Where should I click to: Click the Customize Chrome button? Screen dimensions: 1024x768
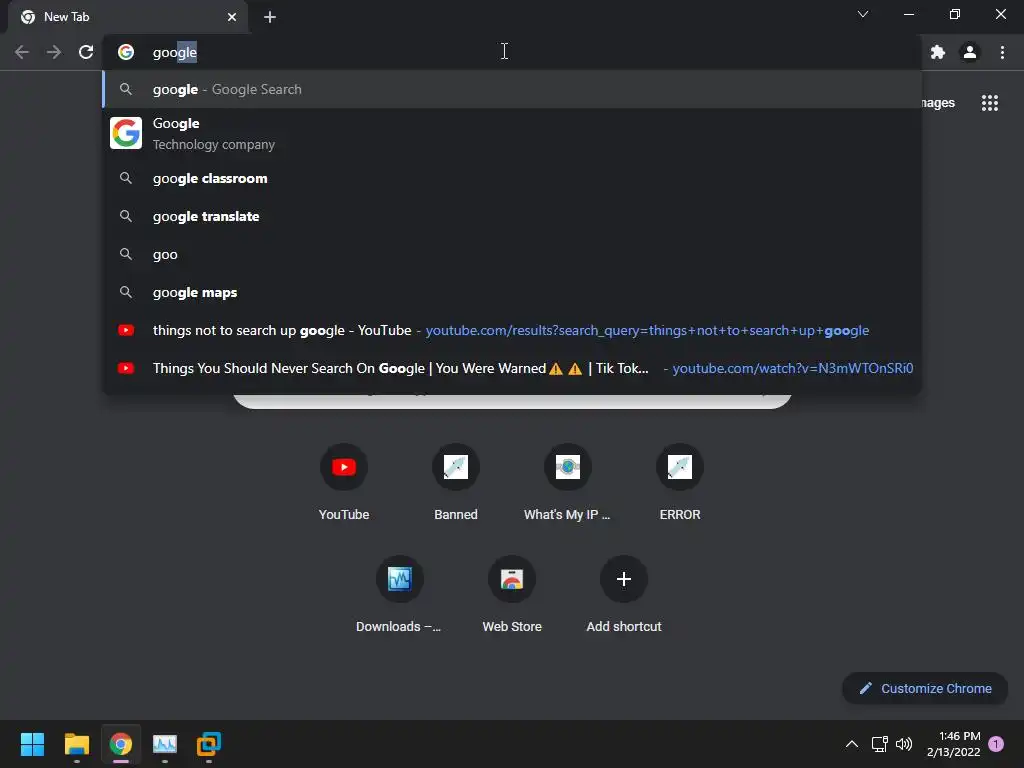[x=925, y=688]
